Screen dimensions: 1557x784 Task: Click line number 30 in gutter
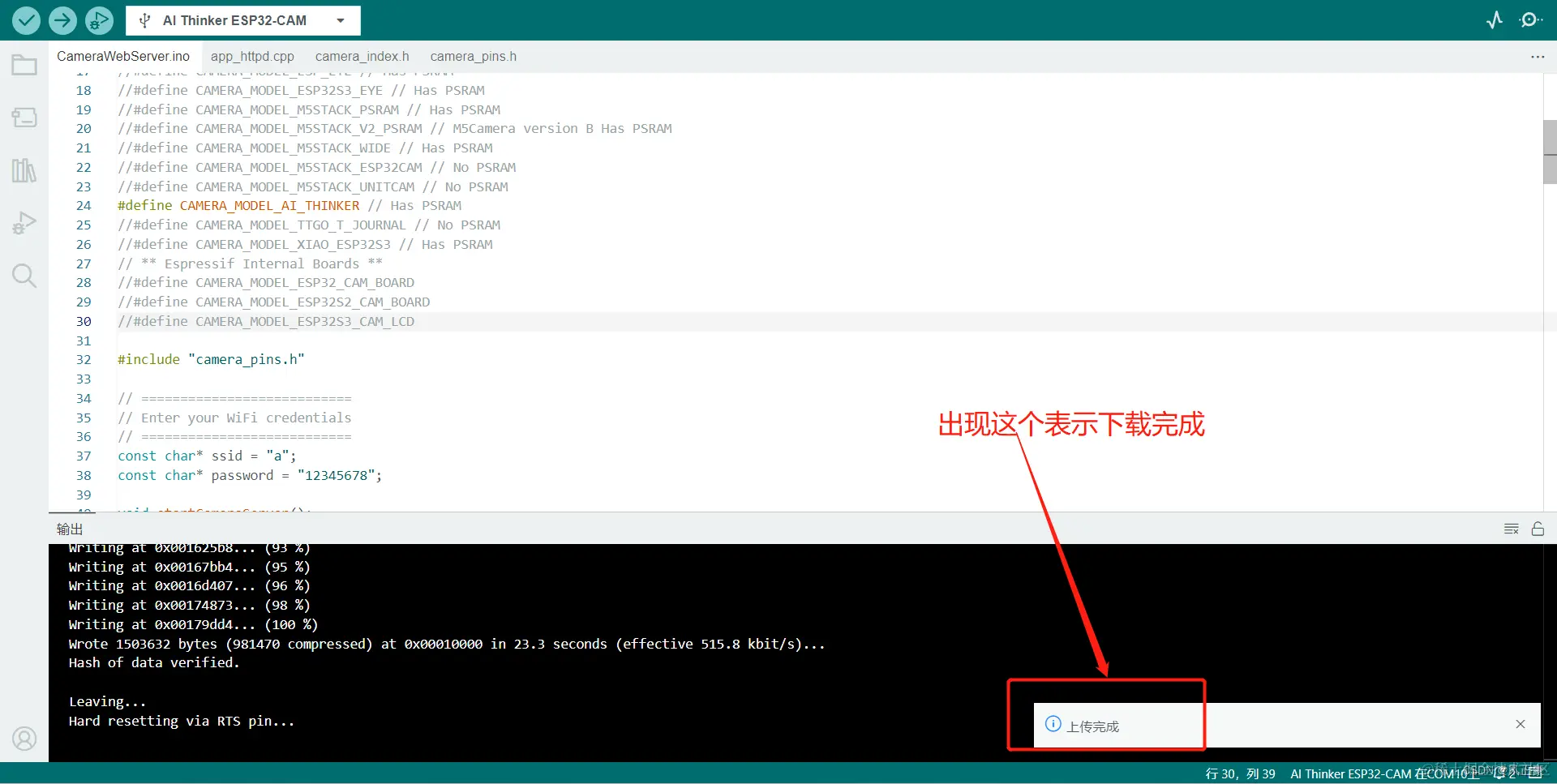tap(84, 321)
